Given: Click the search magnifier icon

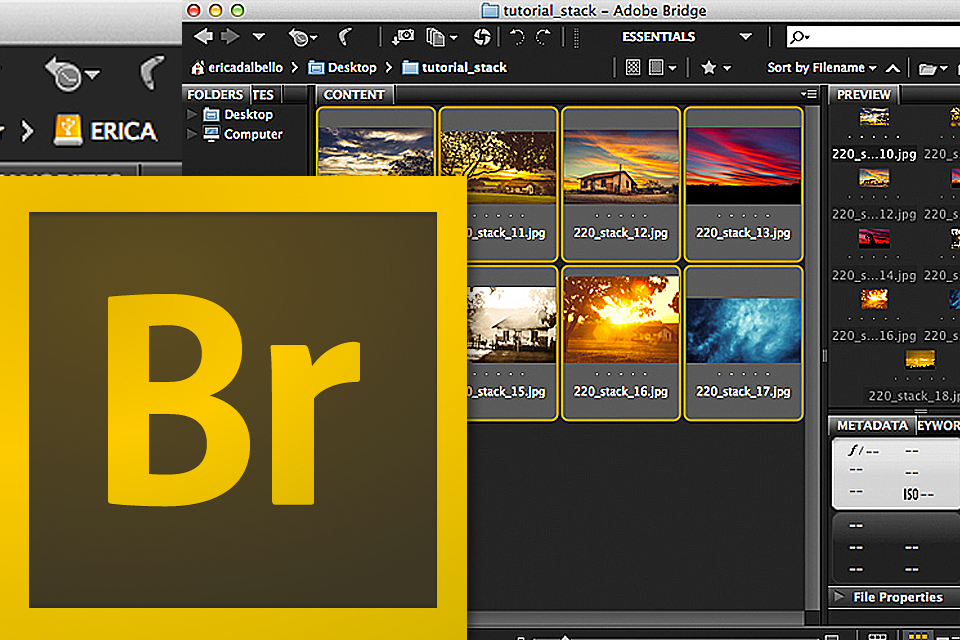Looking at the screenshot, I should (x=797, y=36).
